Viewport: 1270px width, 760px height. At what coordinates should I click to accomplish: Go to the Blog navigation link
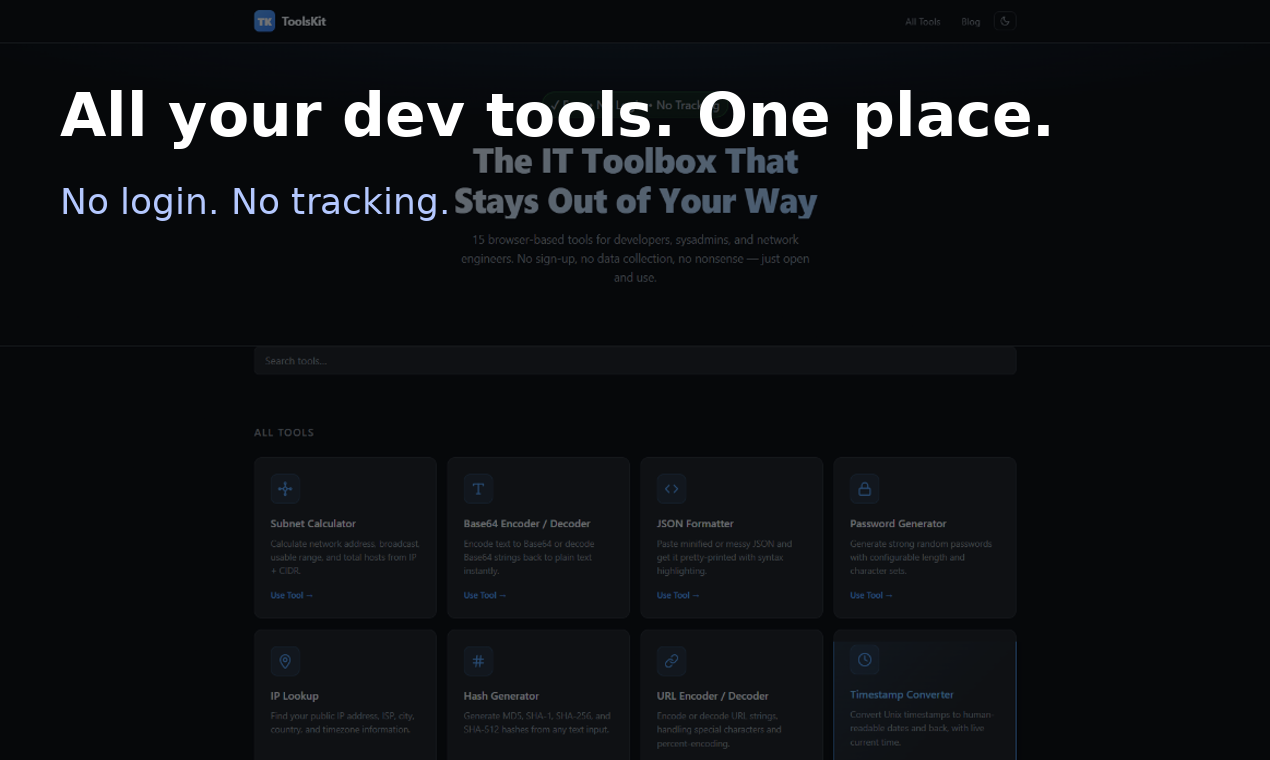(971, 22)
